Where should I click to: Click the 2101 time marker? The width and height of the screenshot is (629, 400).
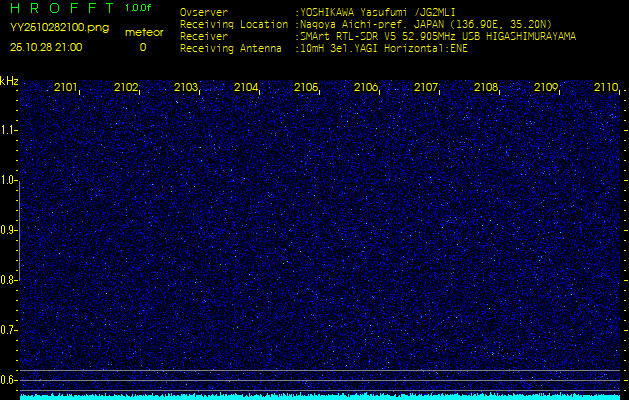click(x=66, y=88)
